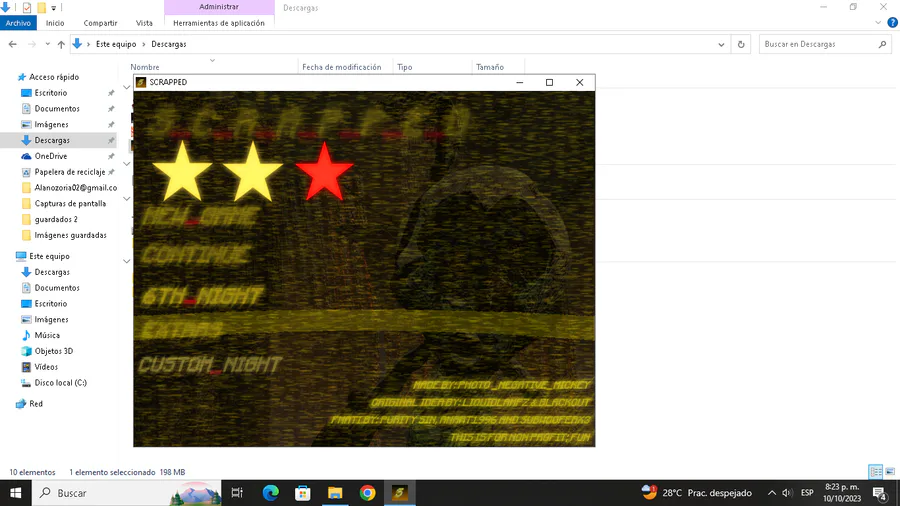900x506 pixels.
Task: Open Vídeos under Este equipo
Action: (x=46, y=367)
